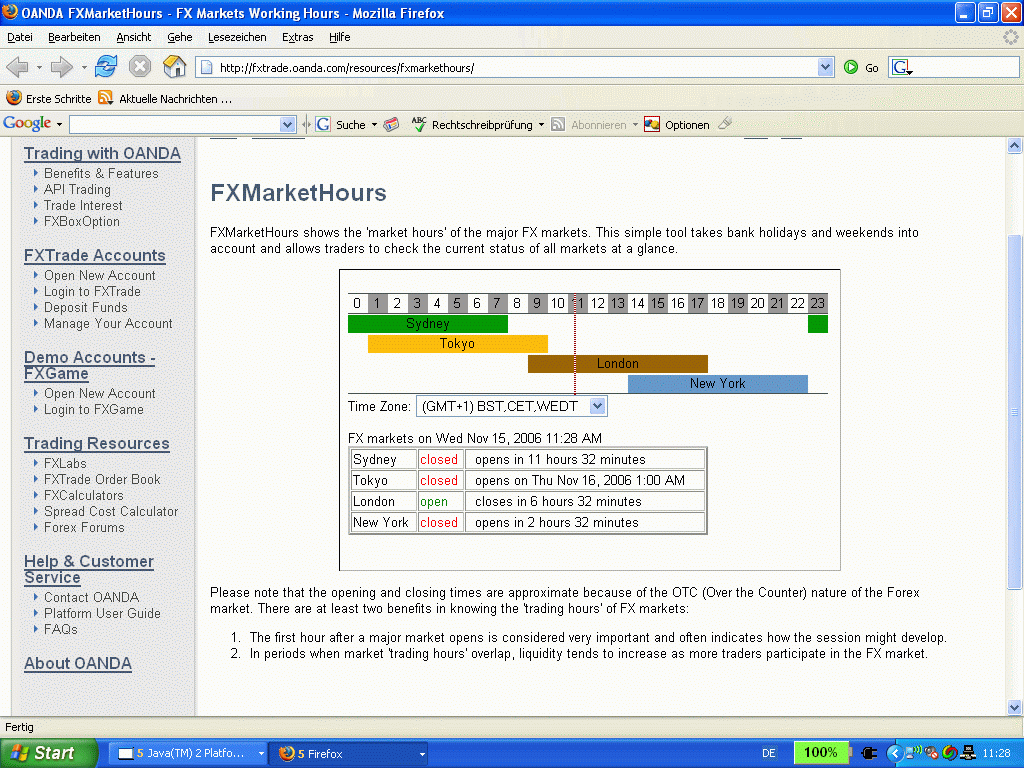Go to the Spread Cost Calculator link
This screenshot has width=1024, height=768.
111,511
